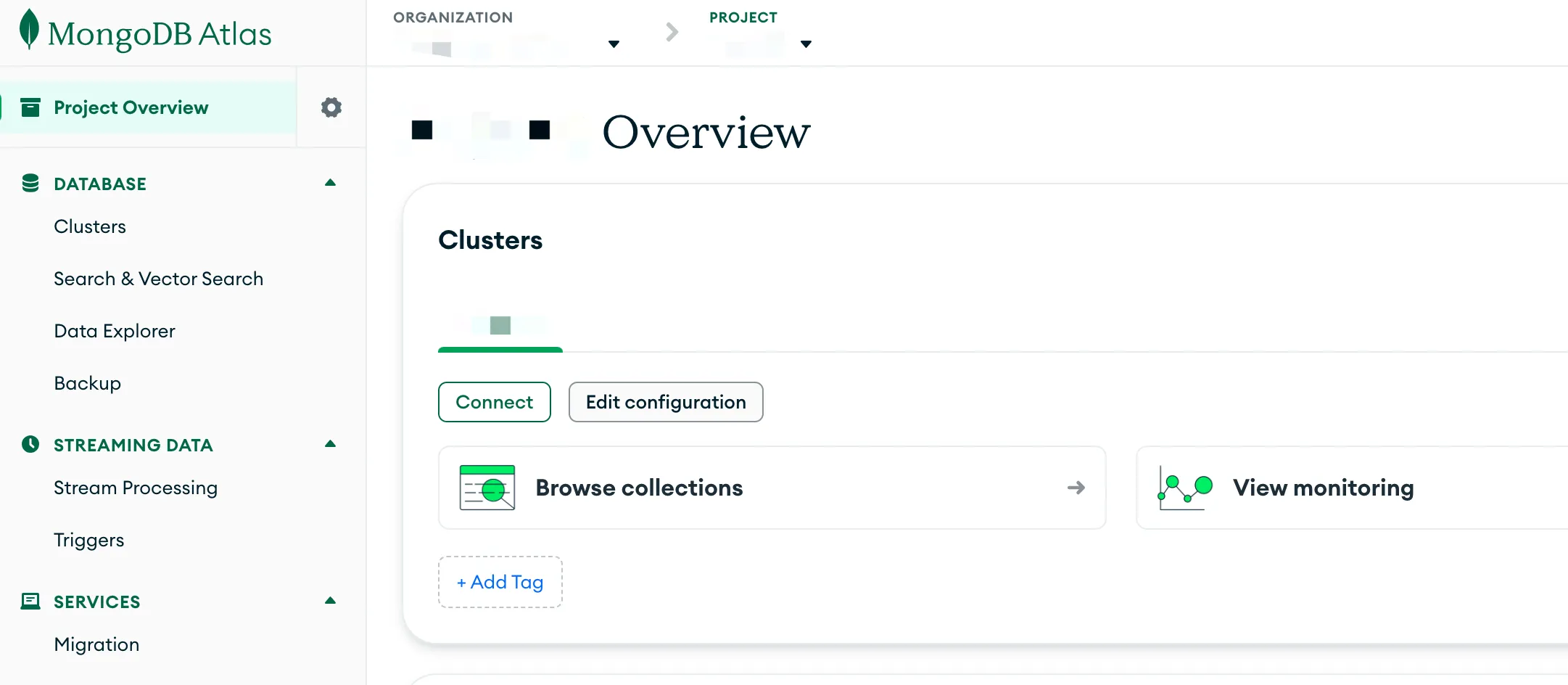Open the Project dropdown
The height and width of the screenshot is (685, 1568).
point(806,44)
